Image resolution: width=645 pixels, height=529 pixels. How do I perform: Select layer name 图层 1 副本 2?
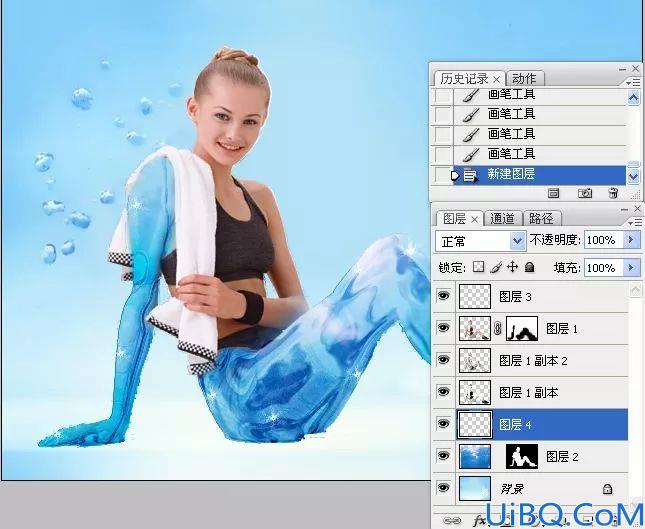(533, 361)
